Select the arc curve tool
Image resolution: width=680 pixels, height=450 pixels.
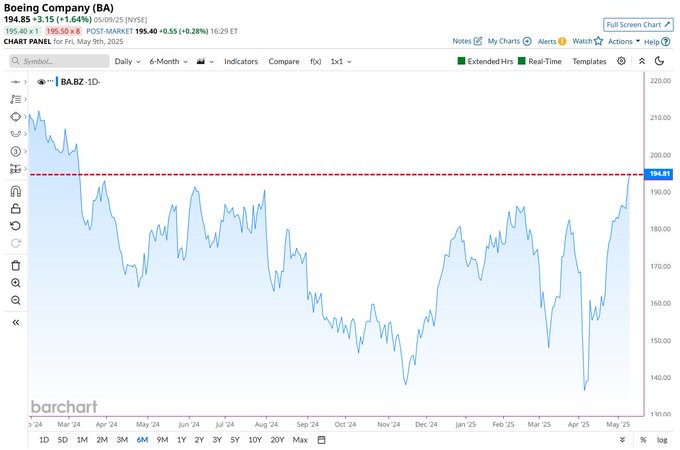pyautogui.click(x=16, y=134)
